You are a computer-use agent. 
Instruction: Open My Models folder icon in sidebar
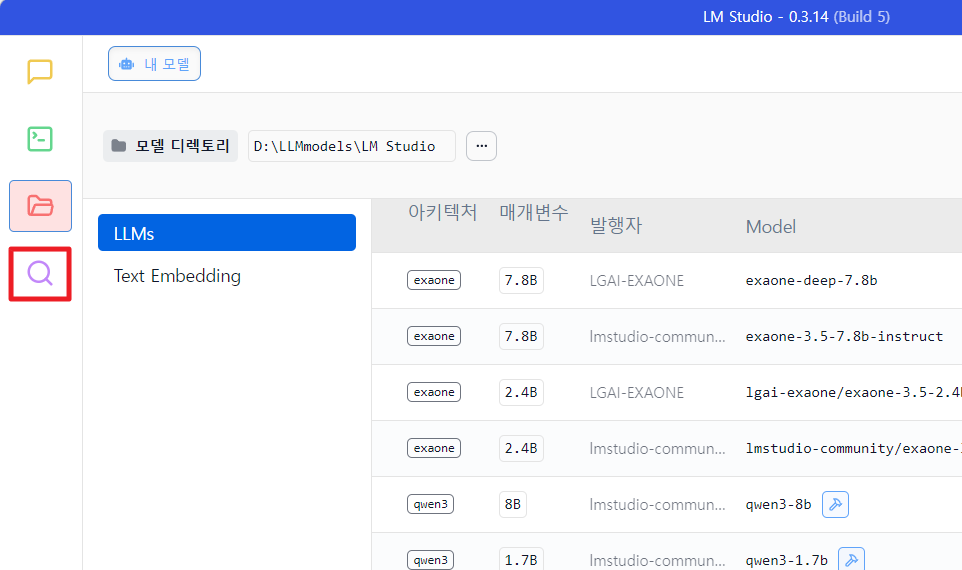[x=40, y=206]
